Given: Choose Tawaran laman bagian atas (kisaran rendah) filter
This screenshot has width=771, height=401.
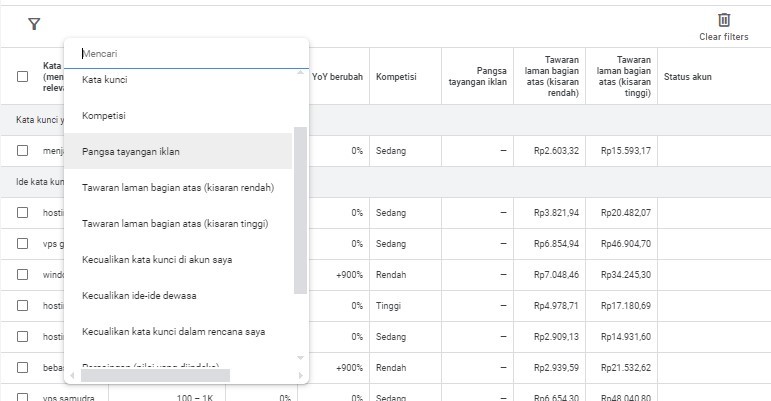Looking at the screenshot, I should [x=178, y=187].
